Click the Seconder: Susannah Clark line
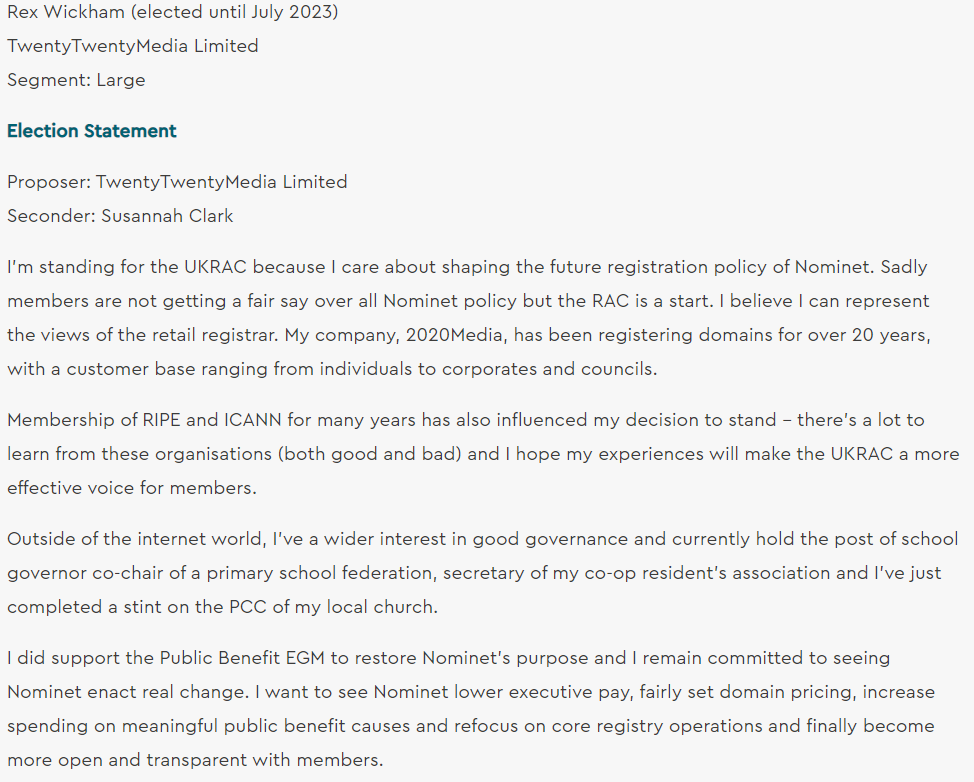974x782 pixels. 120,216
